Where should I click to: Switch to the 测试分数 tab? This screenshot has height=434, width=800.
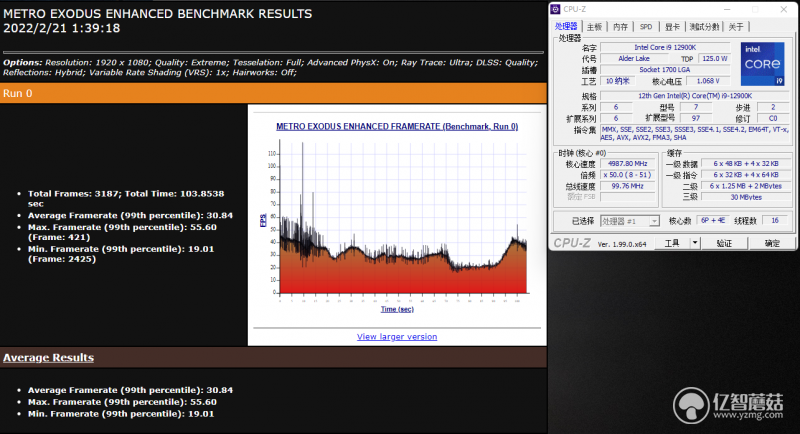click(x=705, y=27)
